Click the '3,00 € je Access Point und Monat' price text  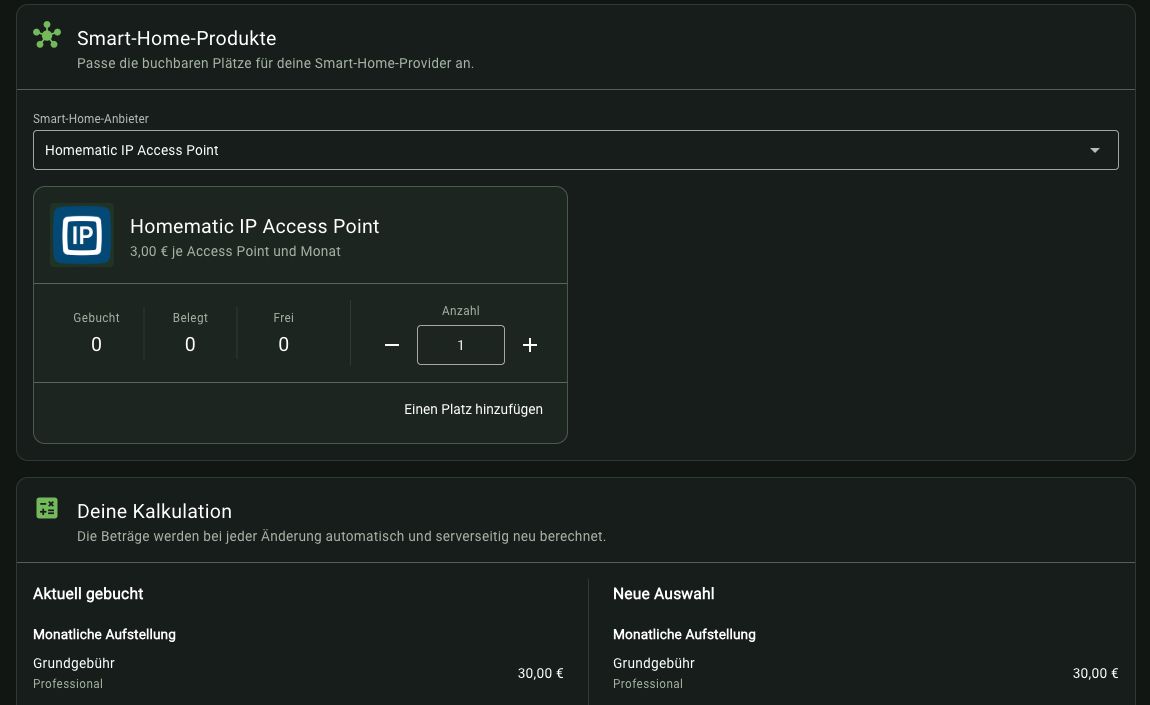pyautogui.click(x=235, y=251)
